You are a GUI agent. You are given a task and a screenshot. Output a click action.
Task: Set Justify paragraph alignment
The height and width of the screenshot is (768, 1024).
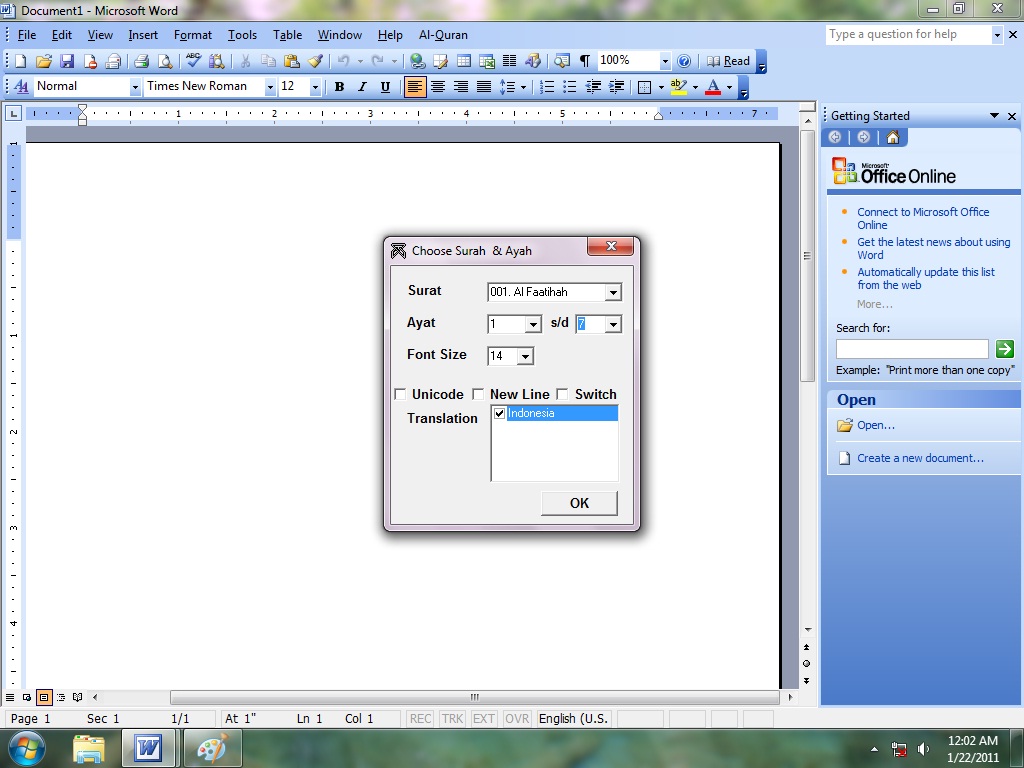pyautogui.click(x=484, y=87)
